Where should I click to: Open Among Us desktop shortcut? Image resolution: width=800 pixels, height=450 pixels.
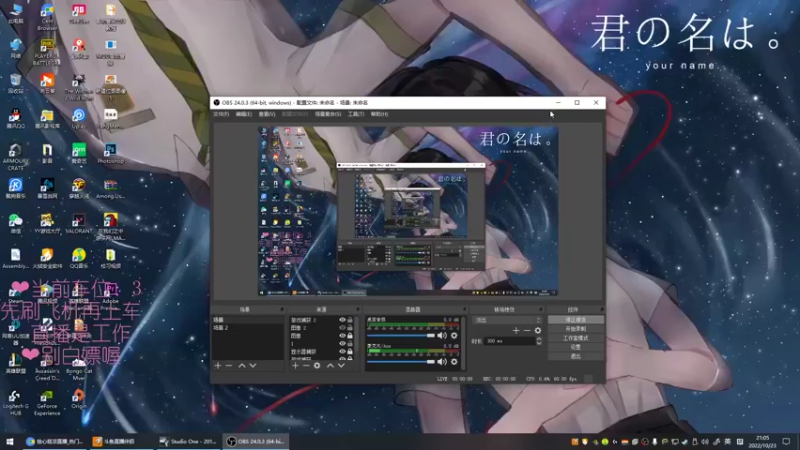click(110, 188)
